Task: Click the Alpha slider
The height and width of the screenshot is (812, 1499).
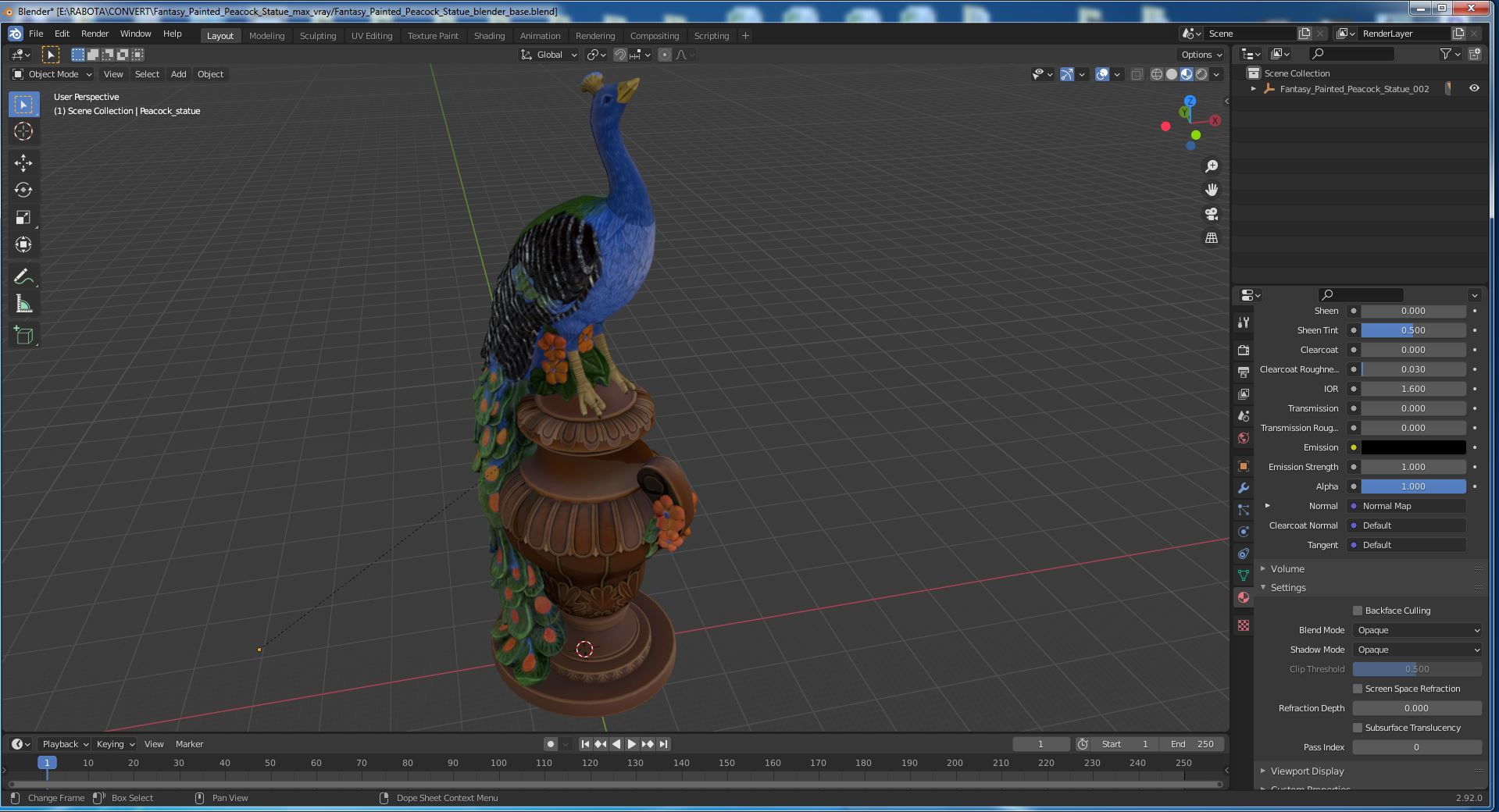Action: point(1413,486)
